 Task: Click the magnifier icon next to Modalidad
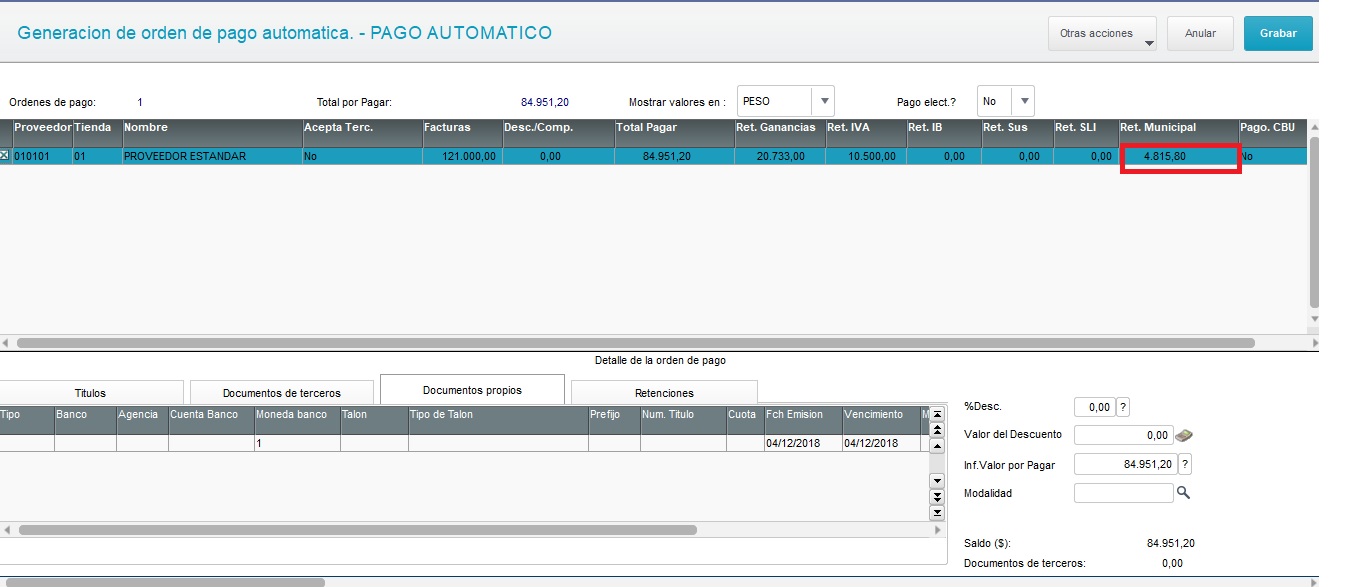point(1183,493)
